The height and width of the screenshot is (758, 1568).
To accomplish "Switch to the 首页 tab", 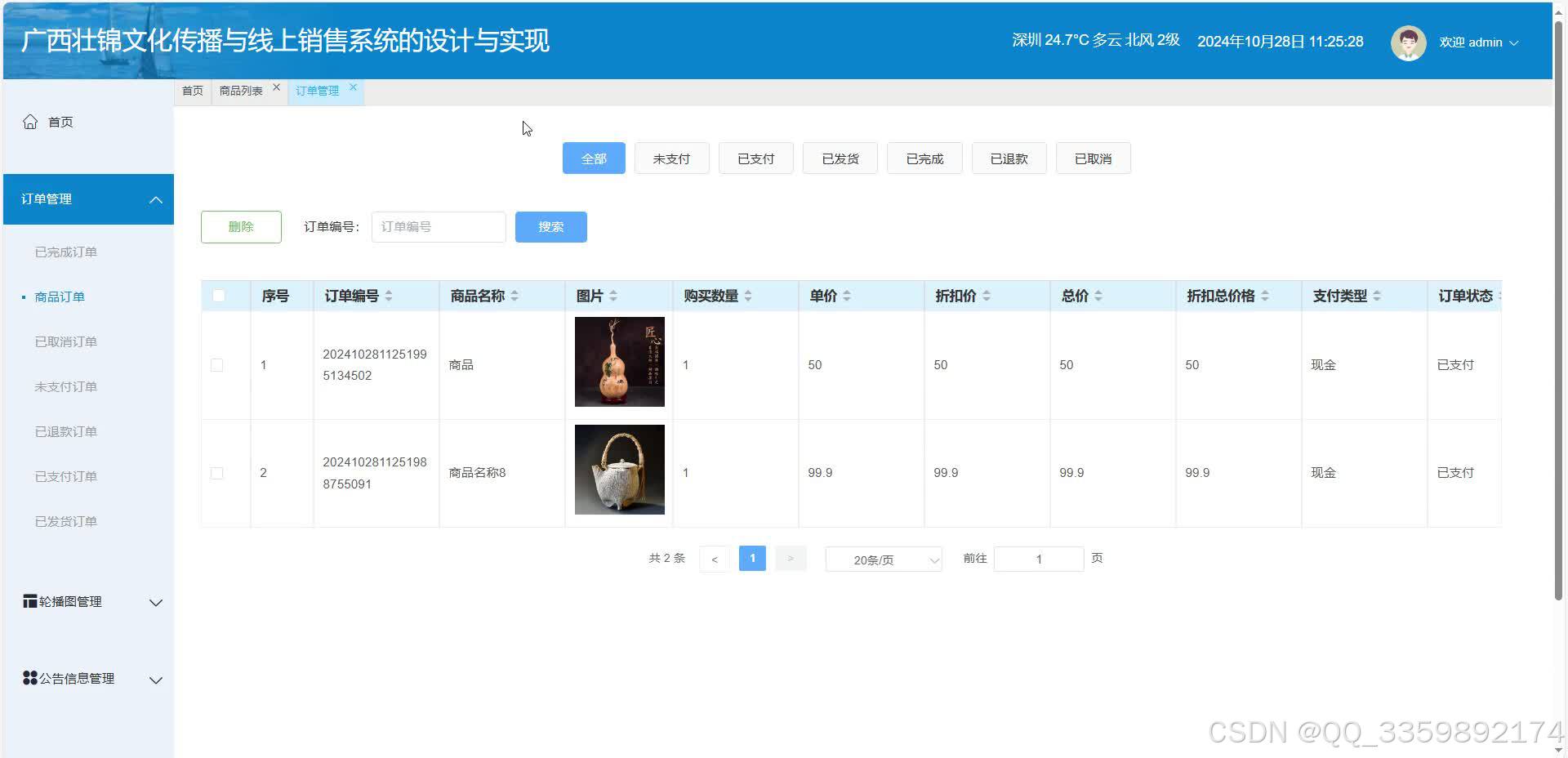I will tap(193, 91).
